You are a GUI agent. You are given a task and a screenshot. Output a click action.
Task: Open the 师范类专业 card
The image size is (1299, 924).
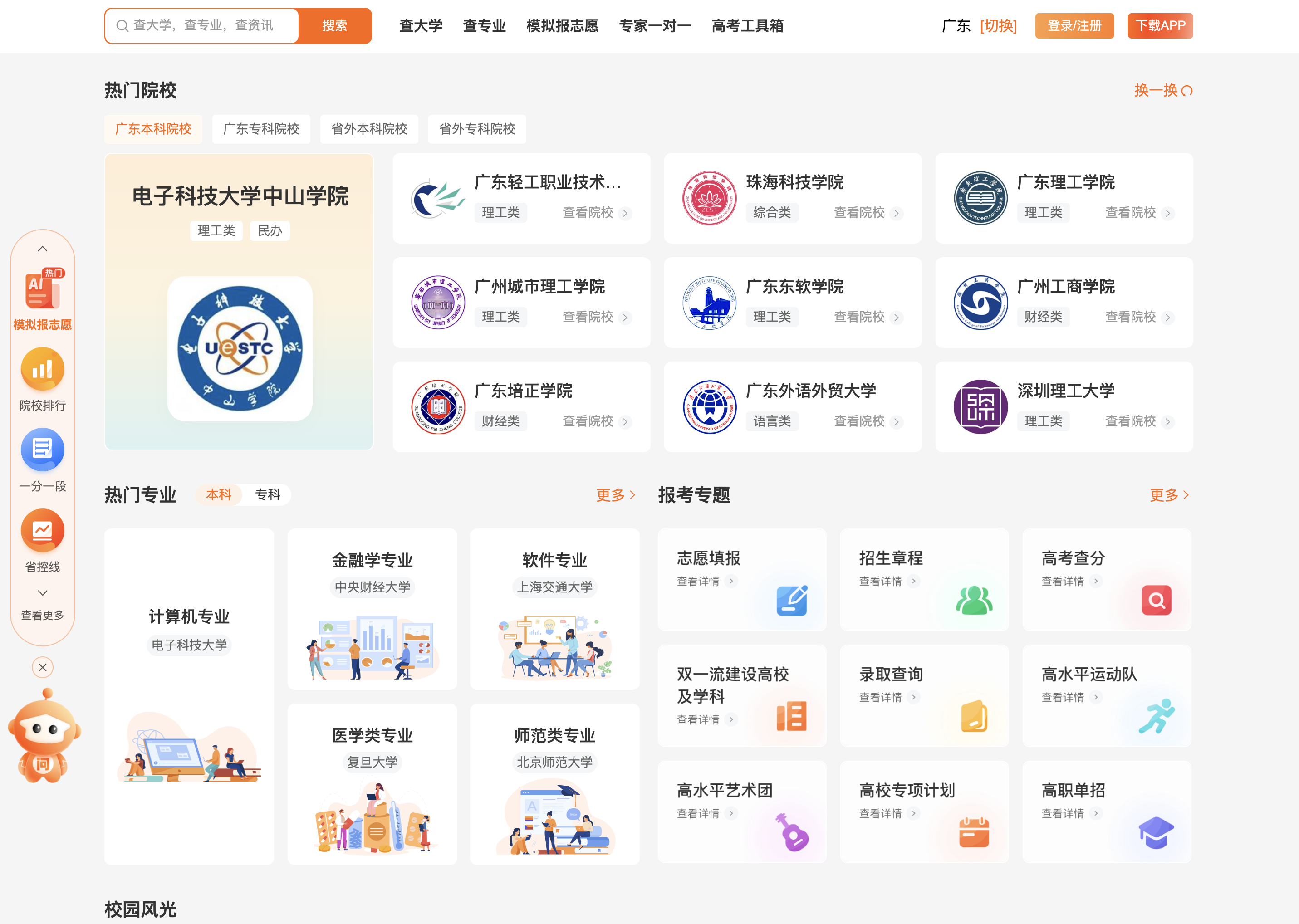(x=555, y=784)
